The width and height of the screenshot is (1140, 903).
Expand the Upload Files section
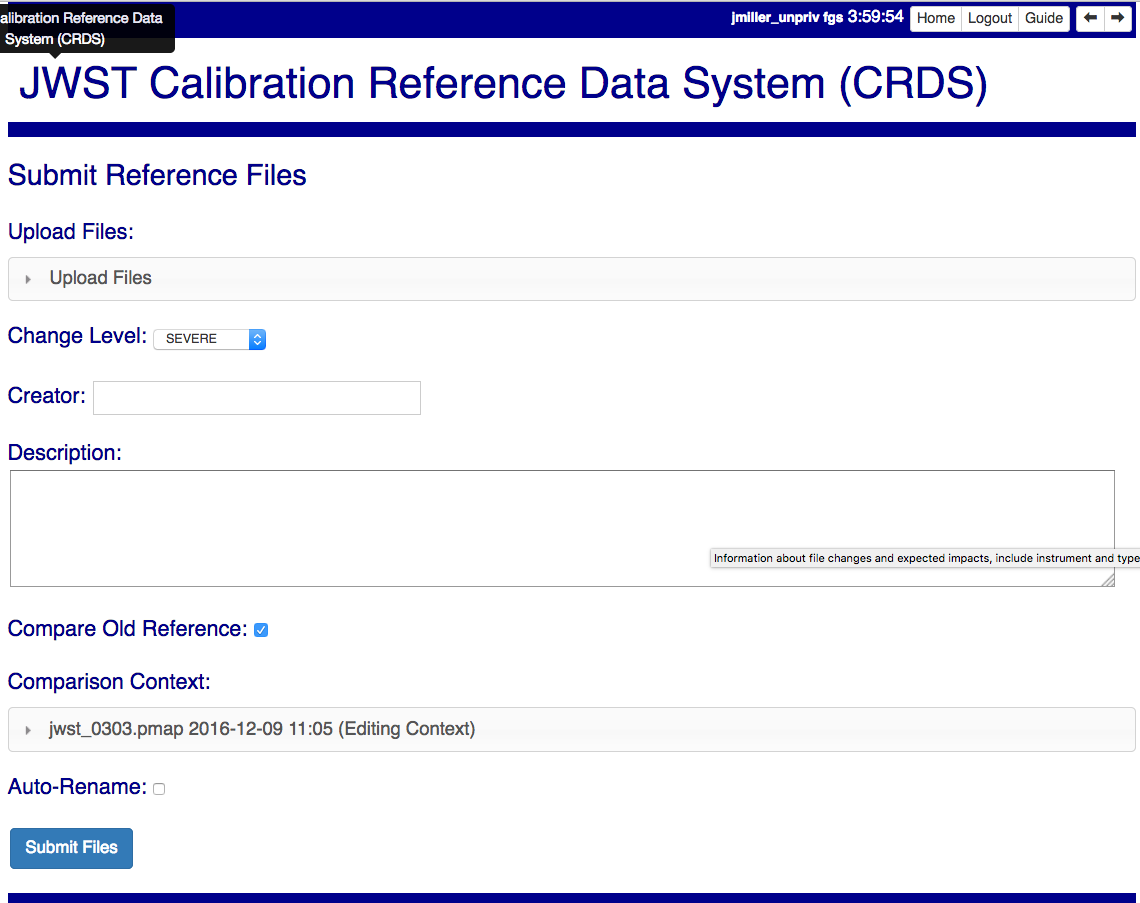[x=571, y=278]
